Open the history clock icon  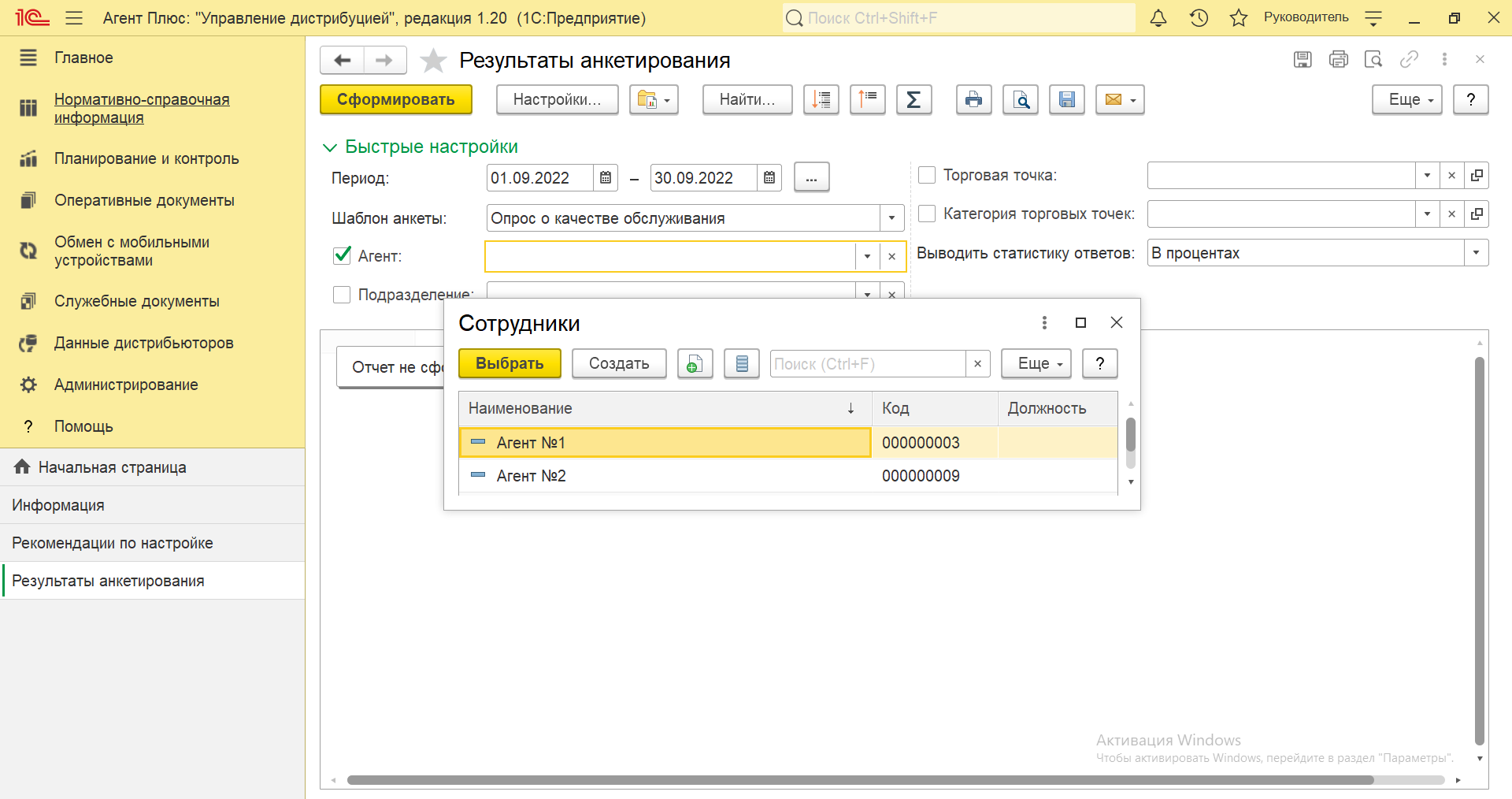tap(1199, 18)
